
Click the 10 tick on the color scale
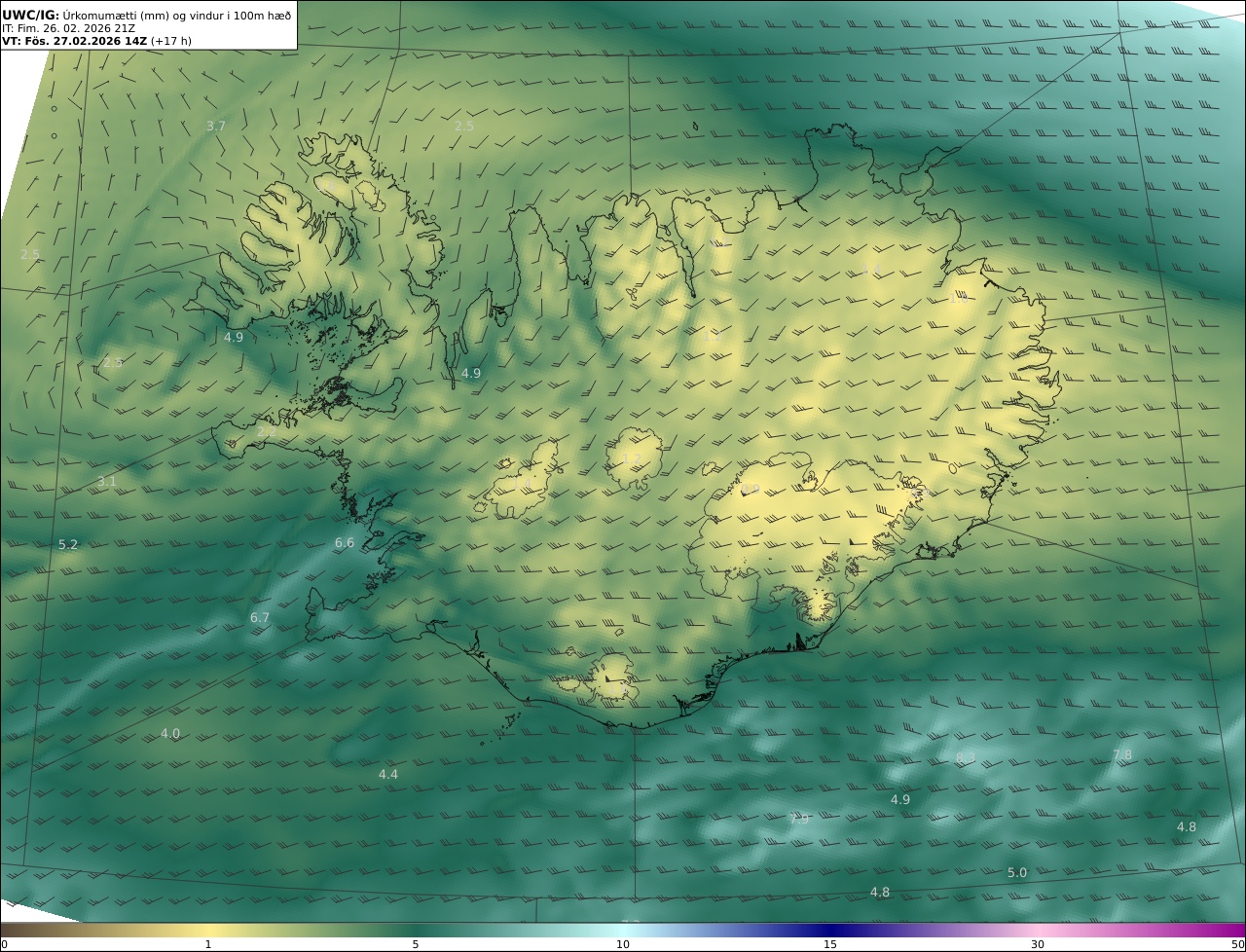(623, 944)
